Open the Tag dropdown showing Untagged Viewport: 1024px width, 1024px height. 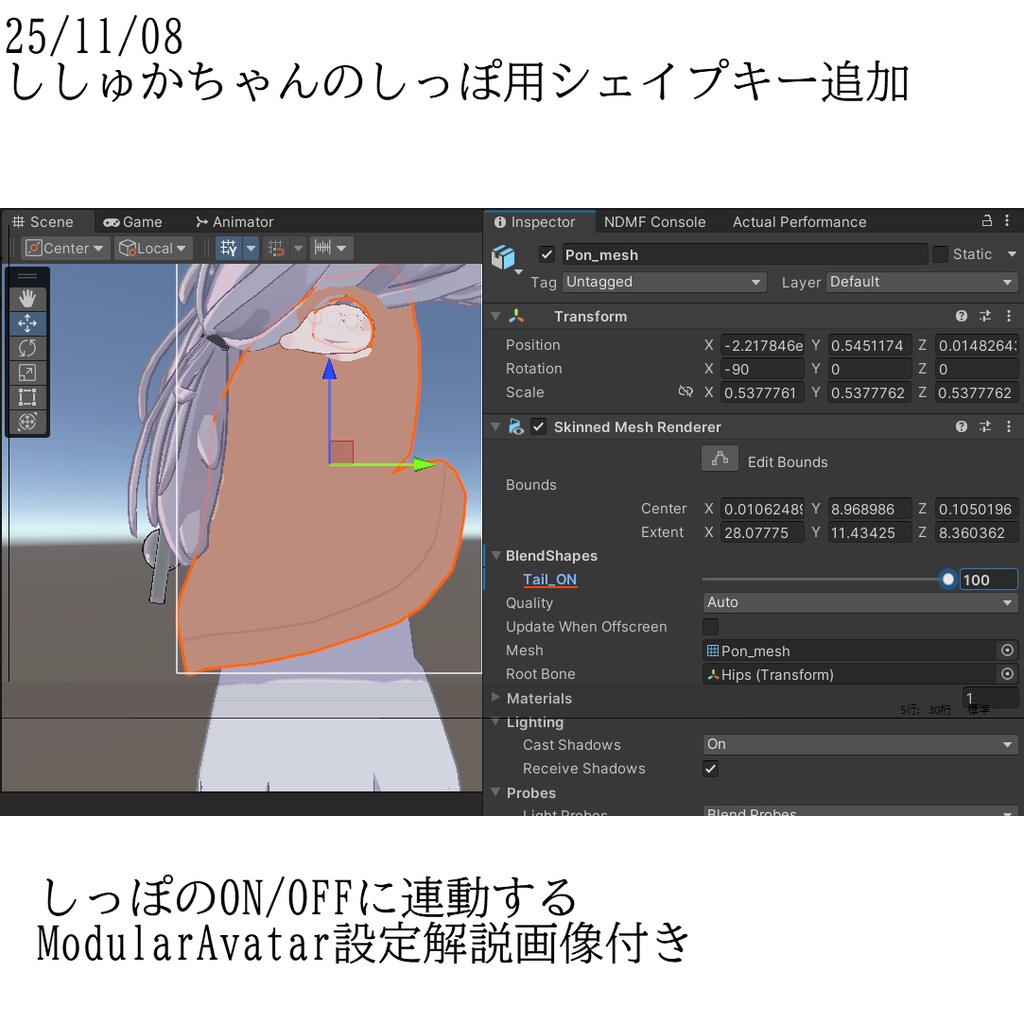(663, 282)
